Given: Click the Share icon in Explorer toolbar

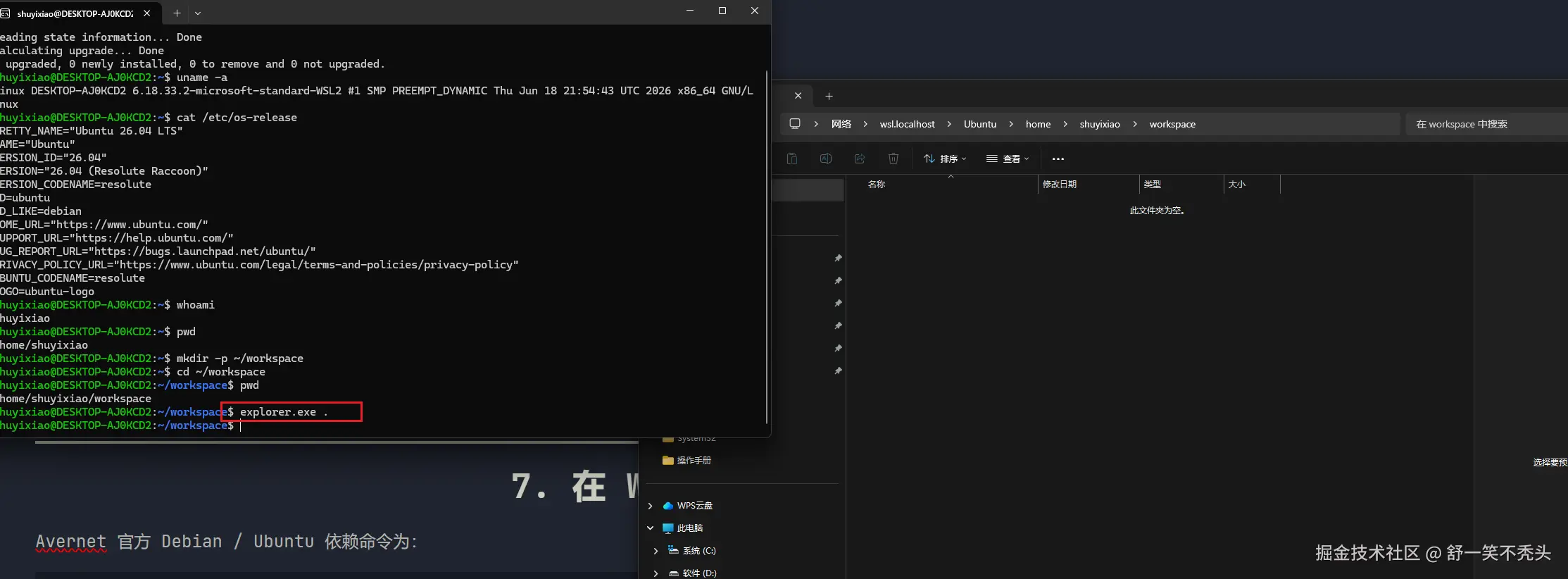Looking at the screenshot, I should click(860, 158).
